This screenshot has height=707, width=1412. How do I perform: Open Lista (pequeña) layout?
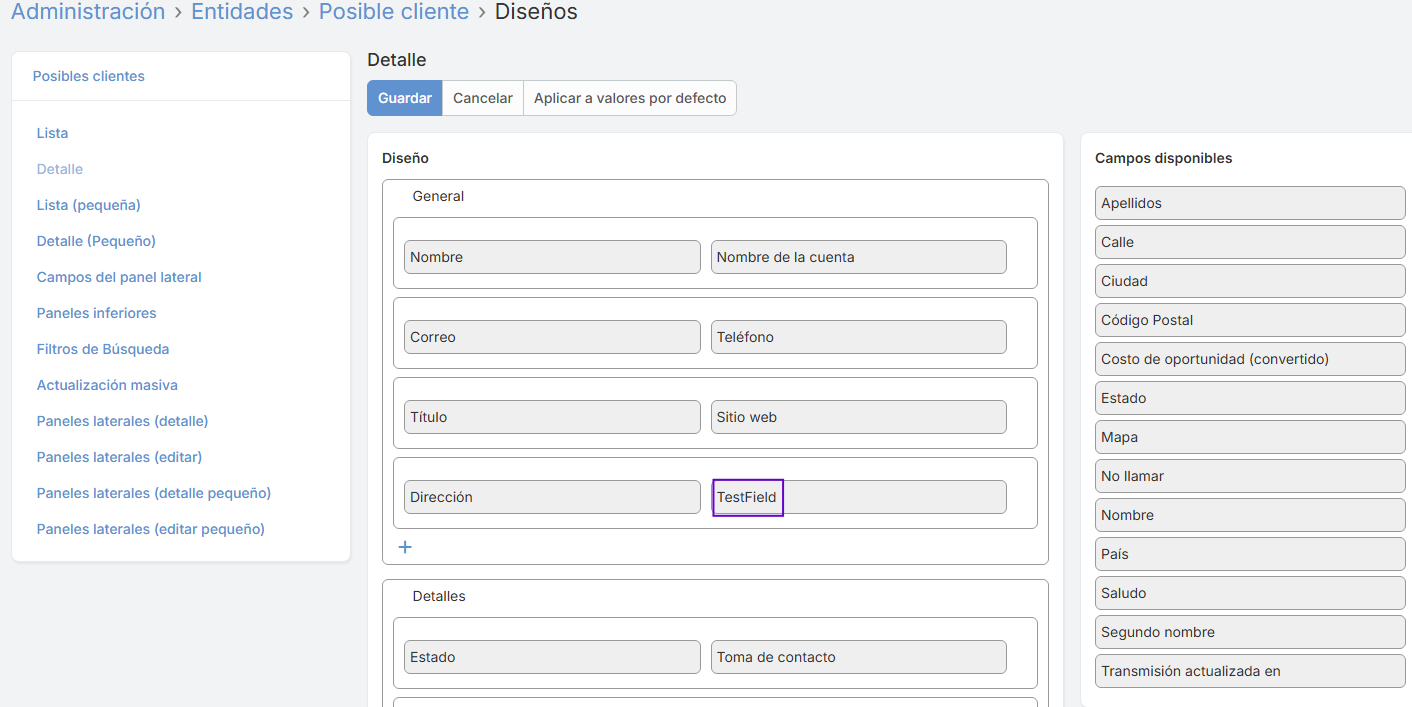[x=88, y=205]
